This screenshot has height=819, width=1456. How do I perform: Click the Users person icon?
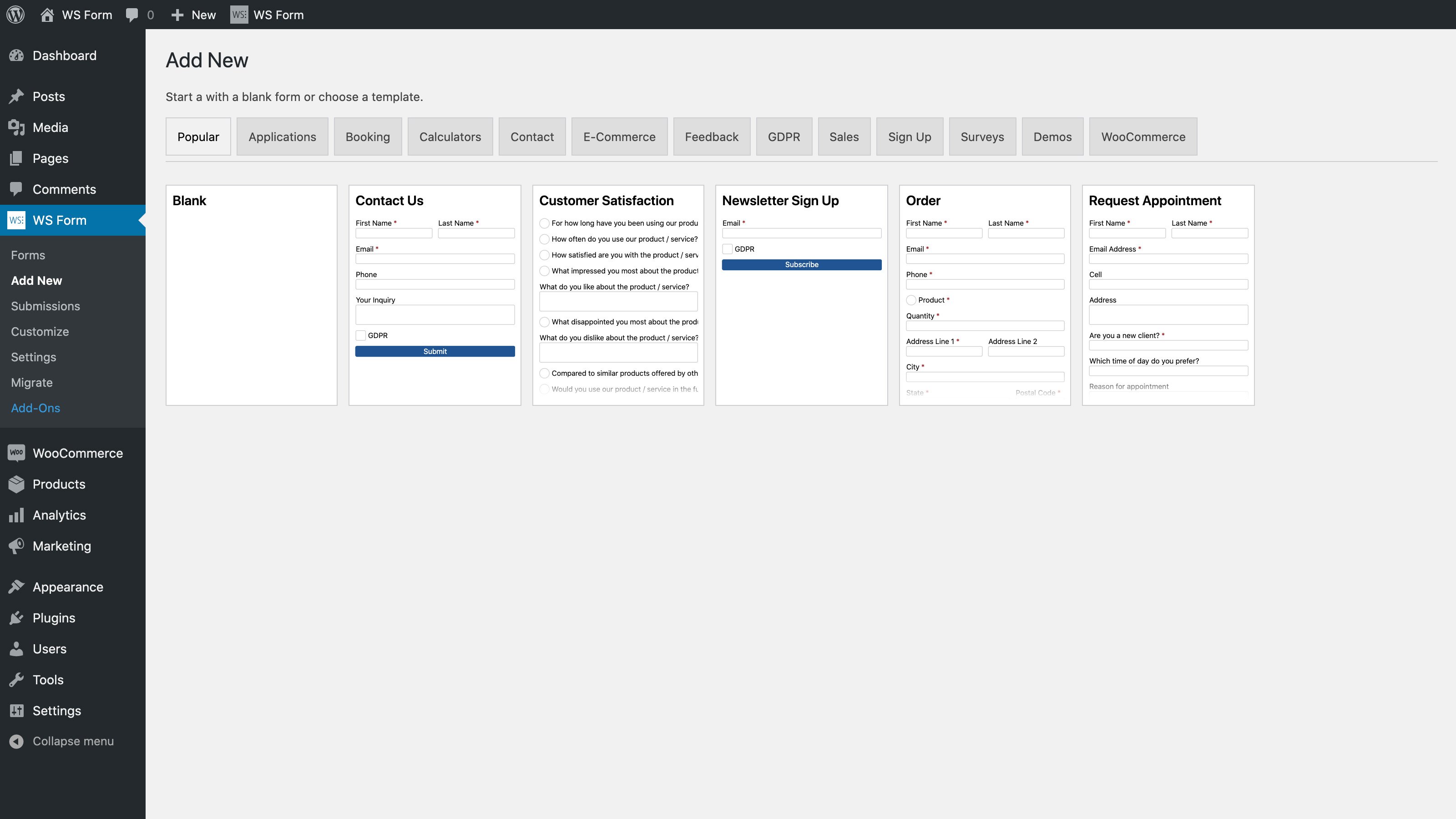16,649
